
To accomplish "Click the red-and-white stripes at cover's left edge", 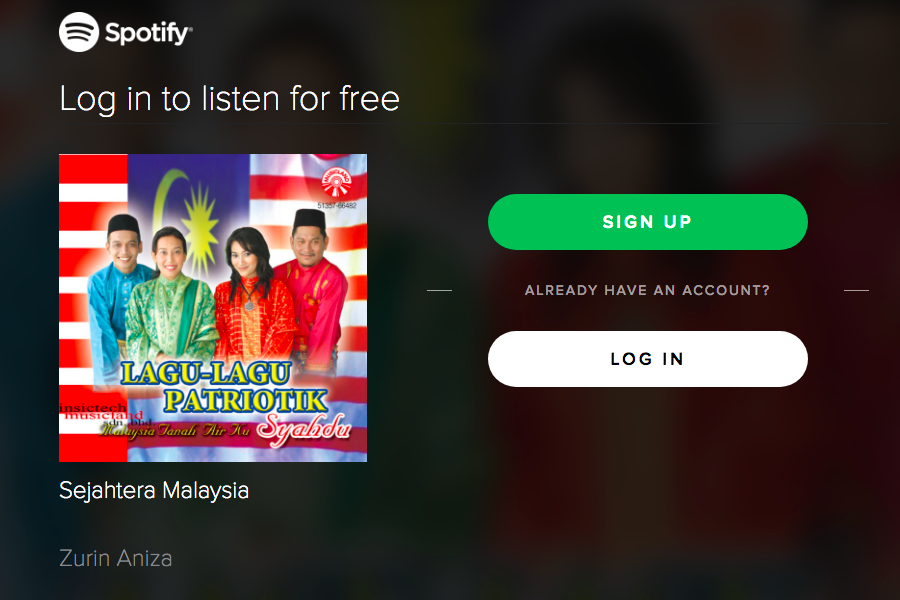I will coord(93,308).
